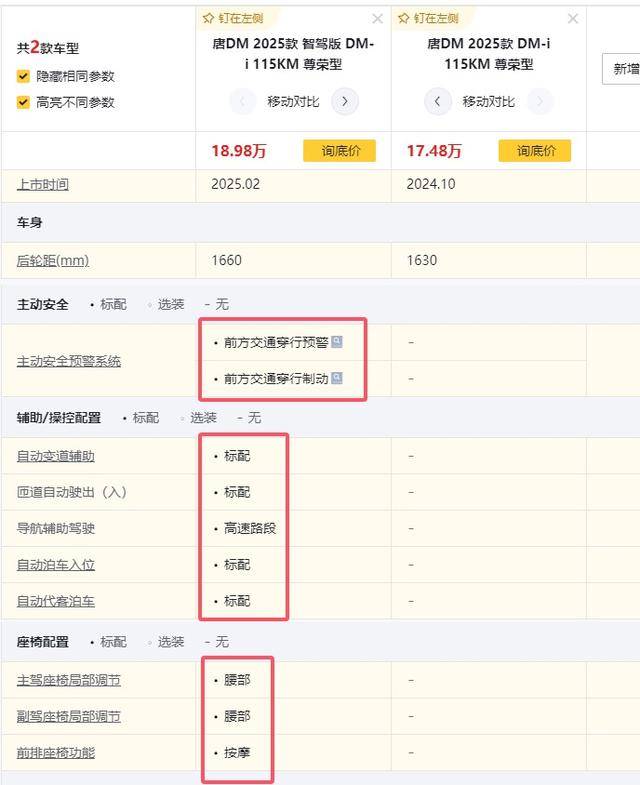Click the 18.98万 price
The height and width of the screenshot is (785, 640).
pos(239,151)
